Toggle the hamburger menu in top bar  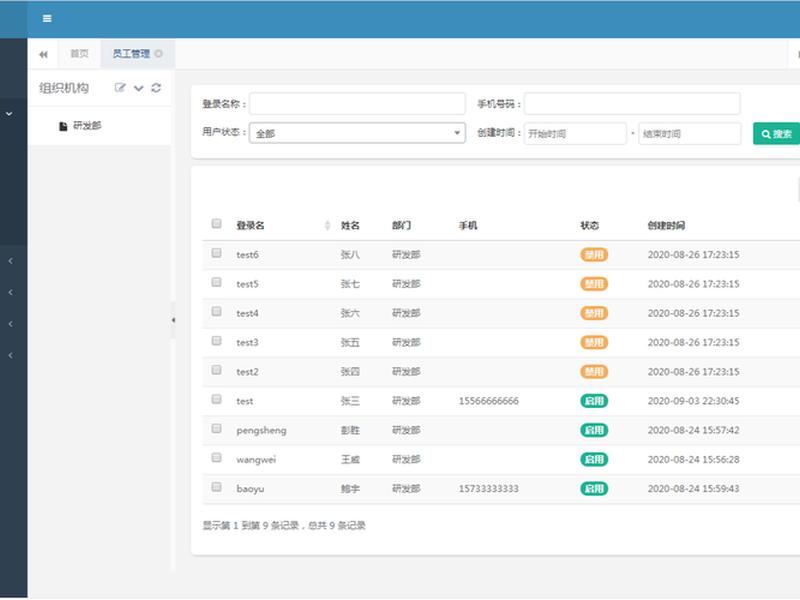[47, 19]
